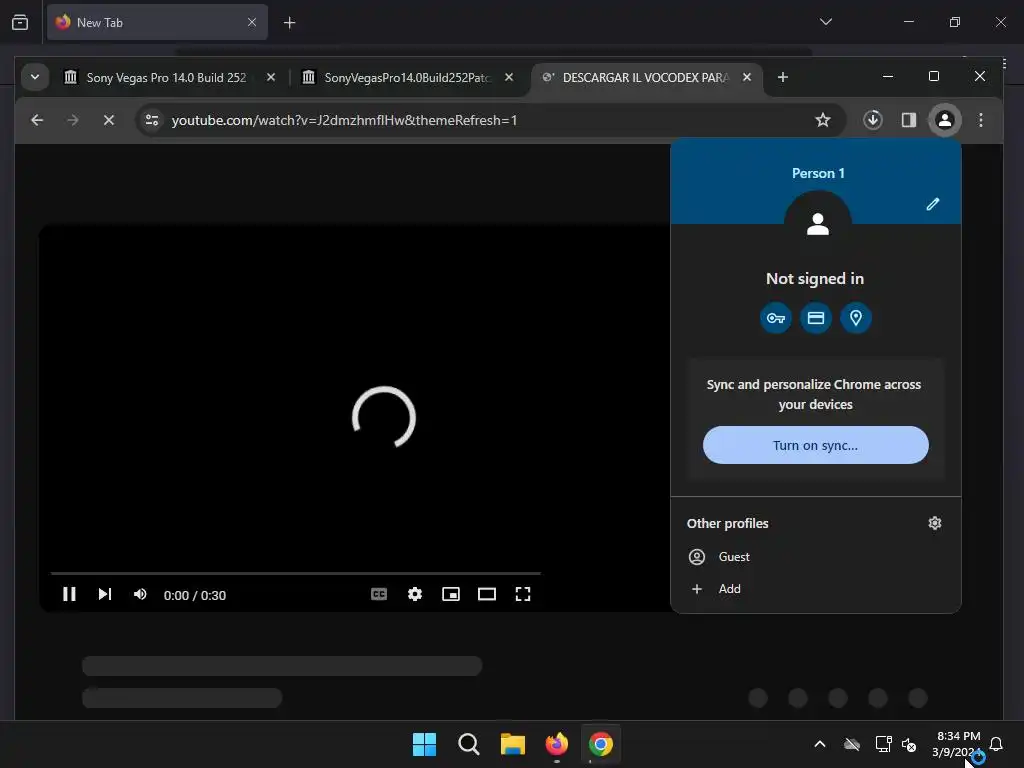Go back in Chrome
The height and width of the screenshot is (768, 1024).
click(x=37, y=120)
